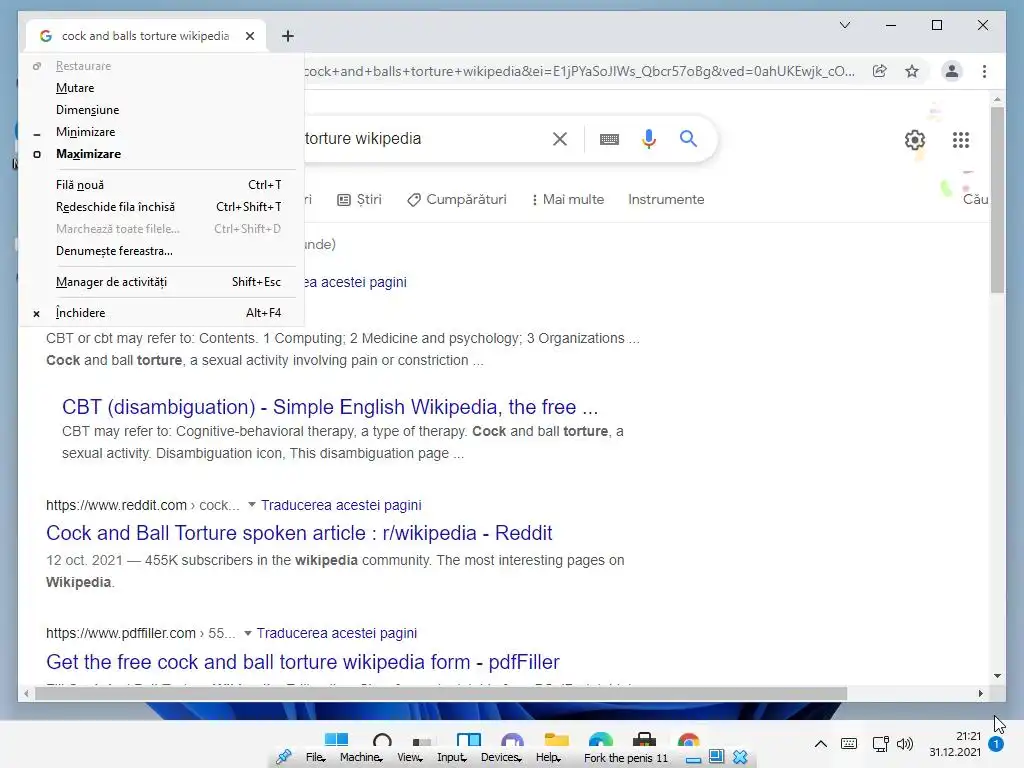Select Închidere in the window menu
The width and height of the screenshot is (1024, 768).
(x=163, y=313)
